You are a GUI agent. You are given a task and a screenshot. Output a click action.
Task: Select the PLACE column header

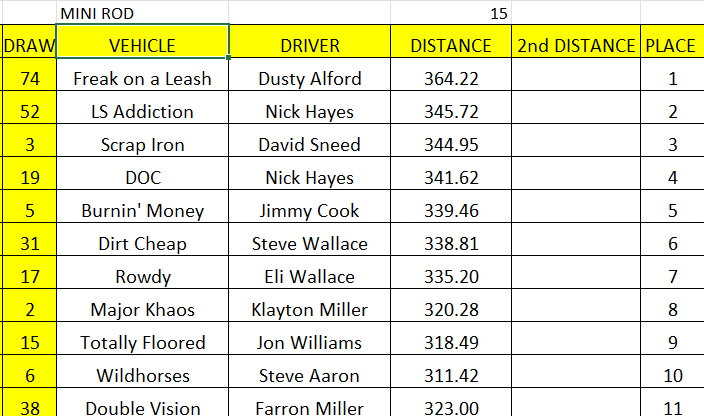point(671,45)
